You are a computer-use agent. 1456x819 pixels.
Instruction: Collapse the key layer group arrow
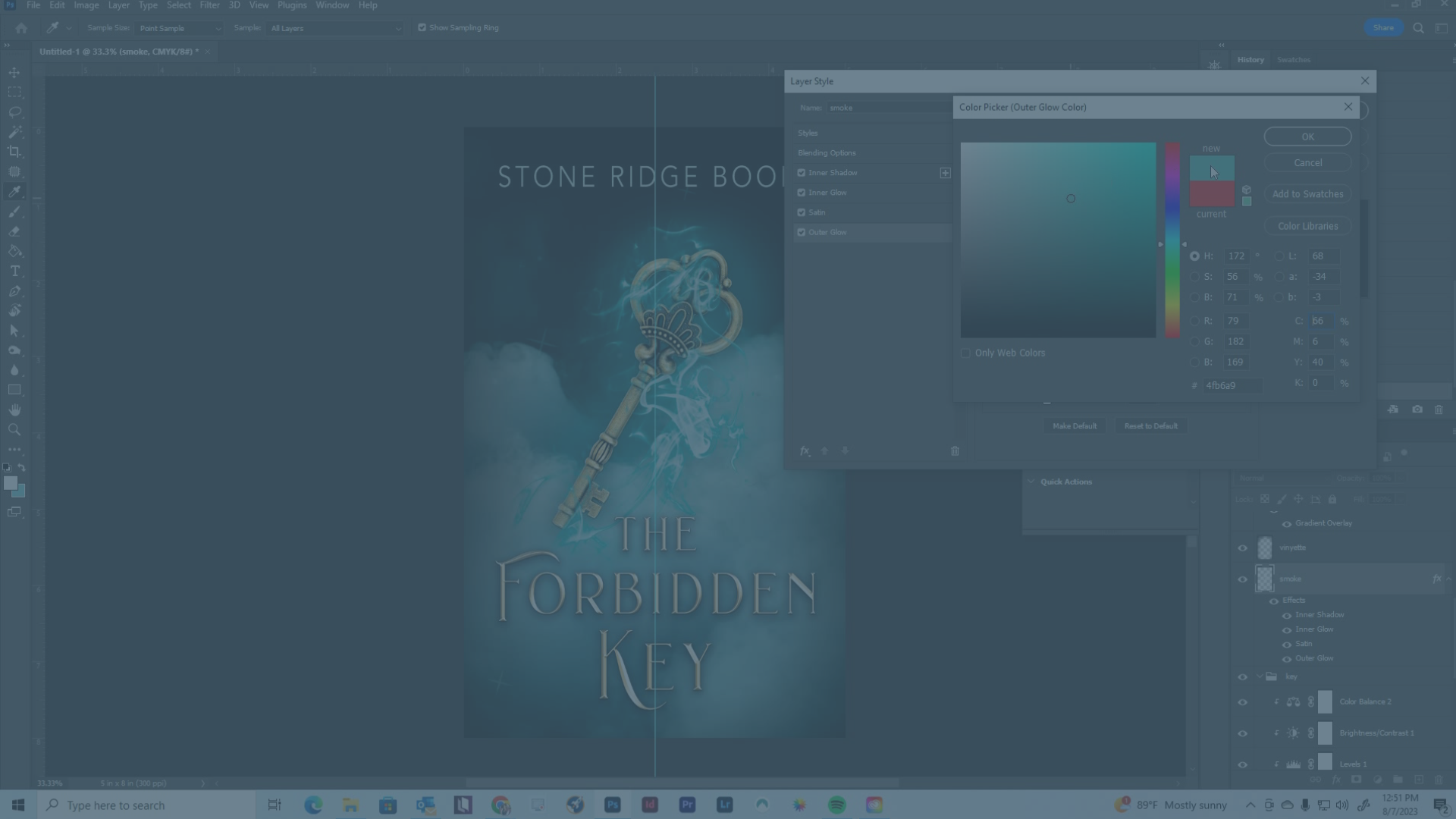(1260, 677)
